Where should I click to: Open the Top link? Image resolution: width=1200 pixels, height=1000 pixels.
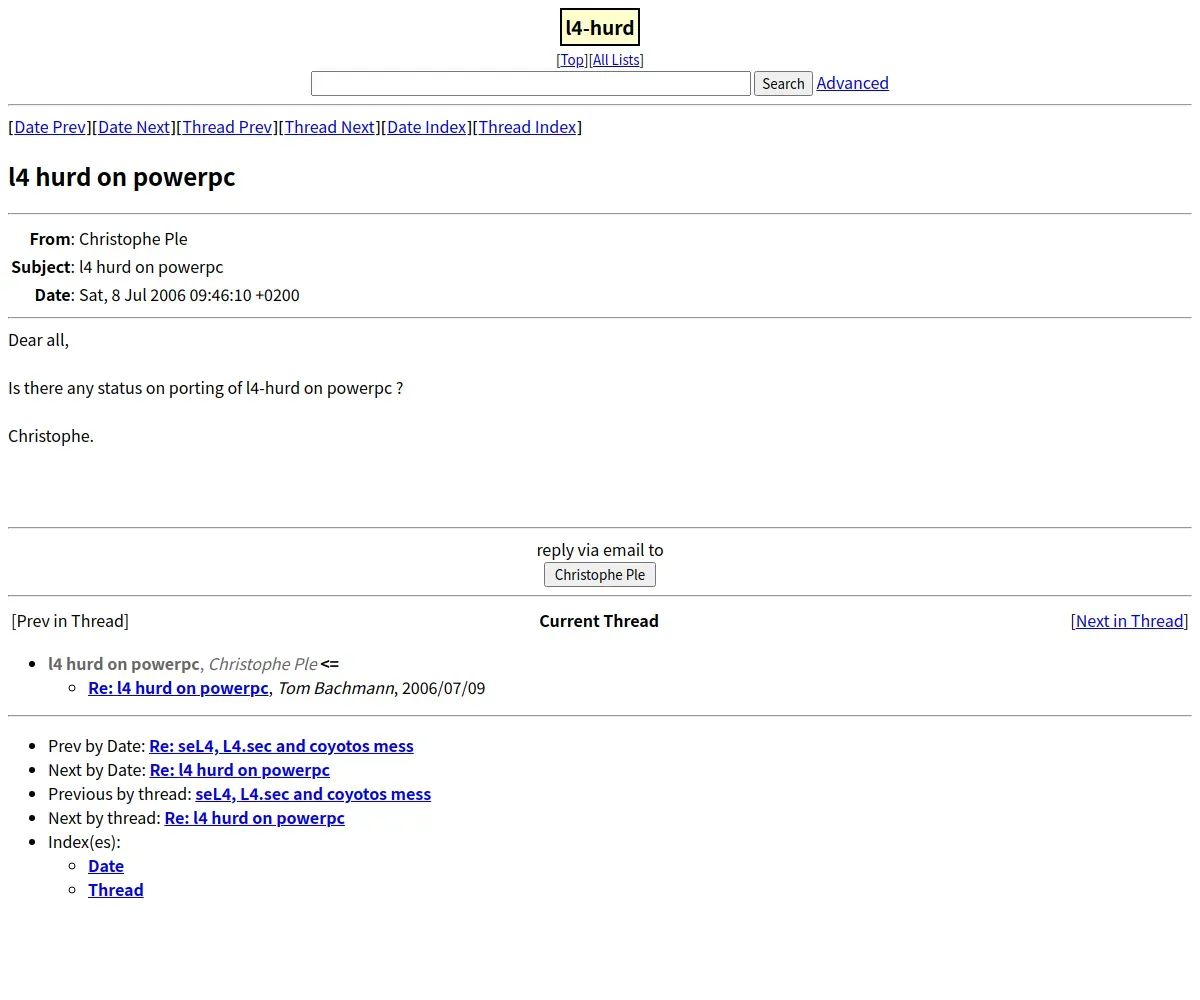pos(572,60)
